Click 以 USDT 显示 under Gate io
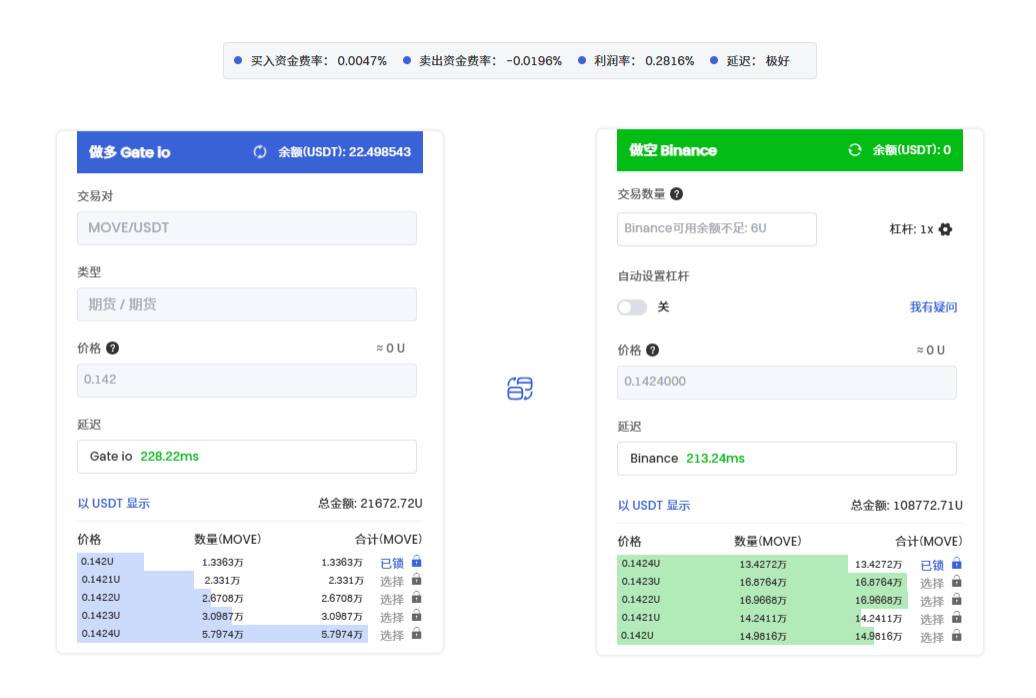 pyautogui.click(x=114, y=503)
